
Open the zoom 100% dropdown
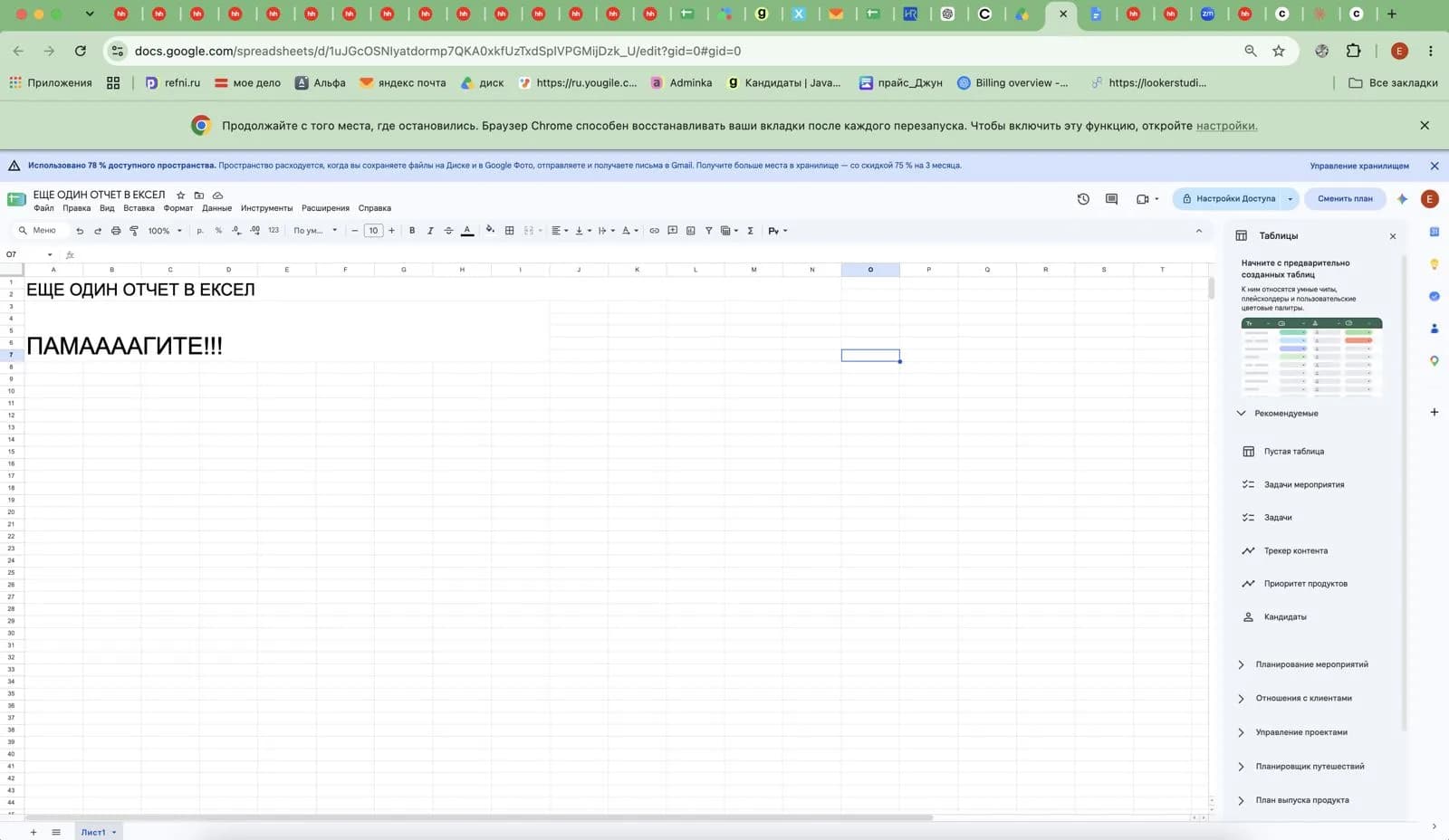point(165,231)
